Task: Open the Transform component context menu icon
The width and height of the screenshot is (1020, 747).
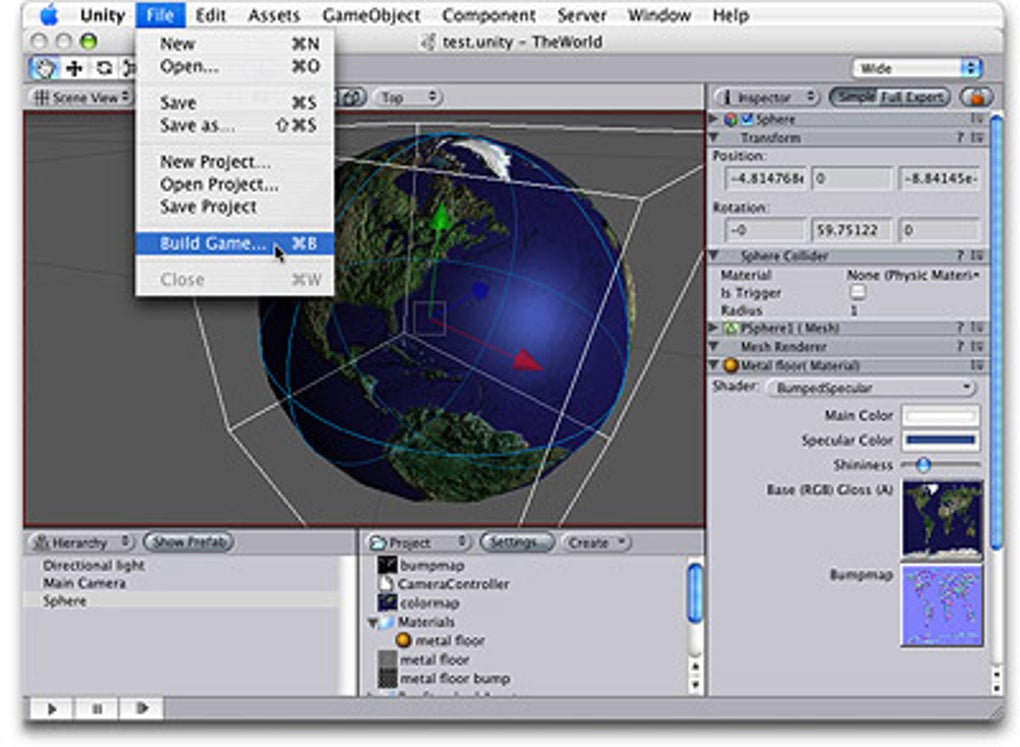Action: coord(976,138)
